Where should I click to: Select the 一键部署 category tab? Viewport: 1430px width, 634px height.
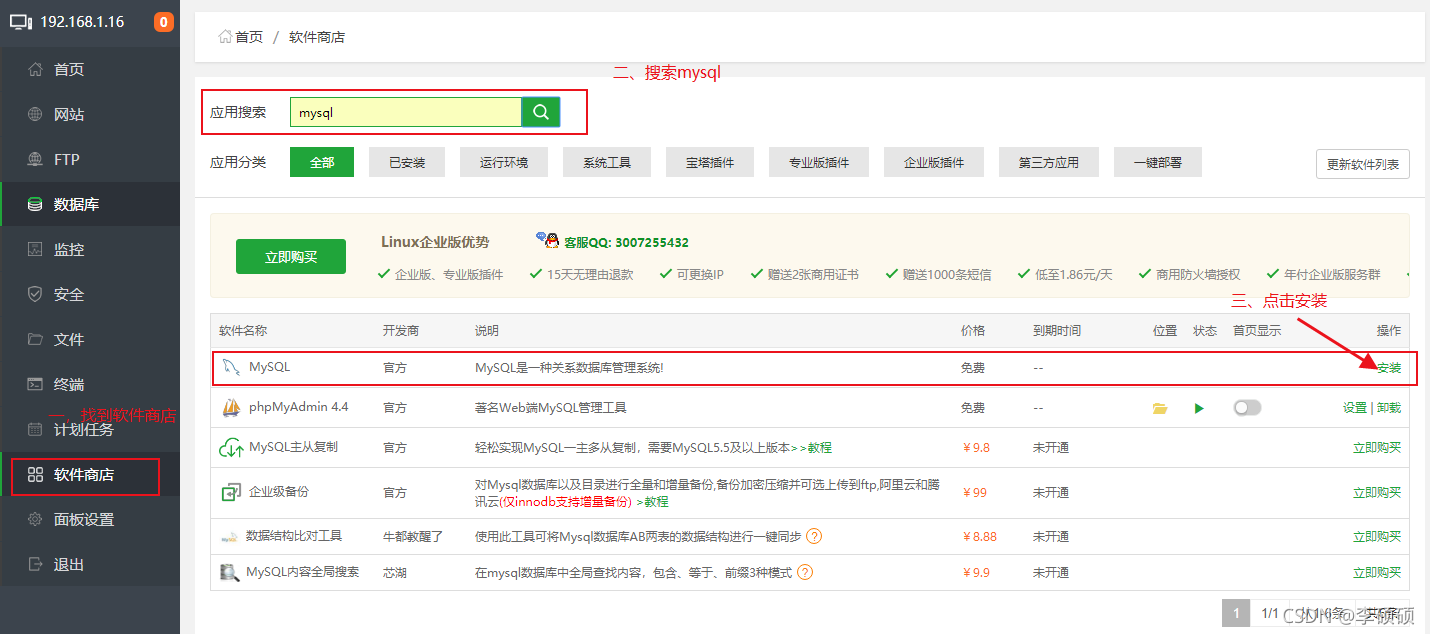point(1158,162)
